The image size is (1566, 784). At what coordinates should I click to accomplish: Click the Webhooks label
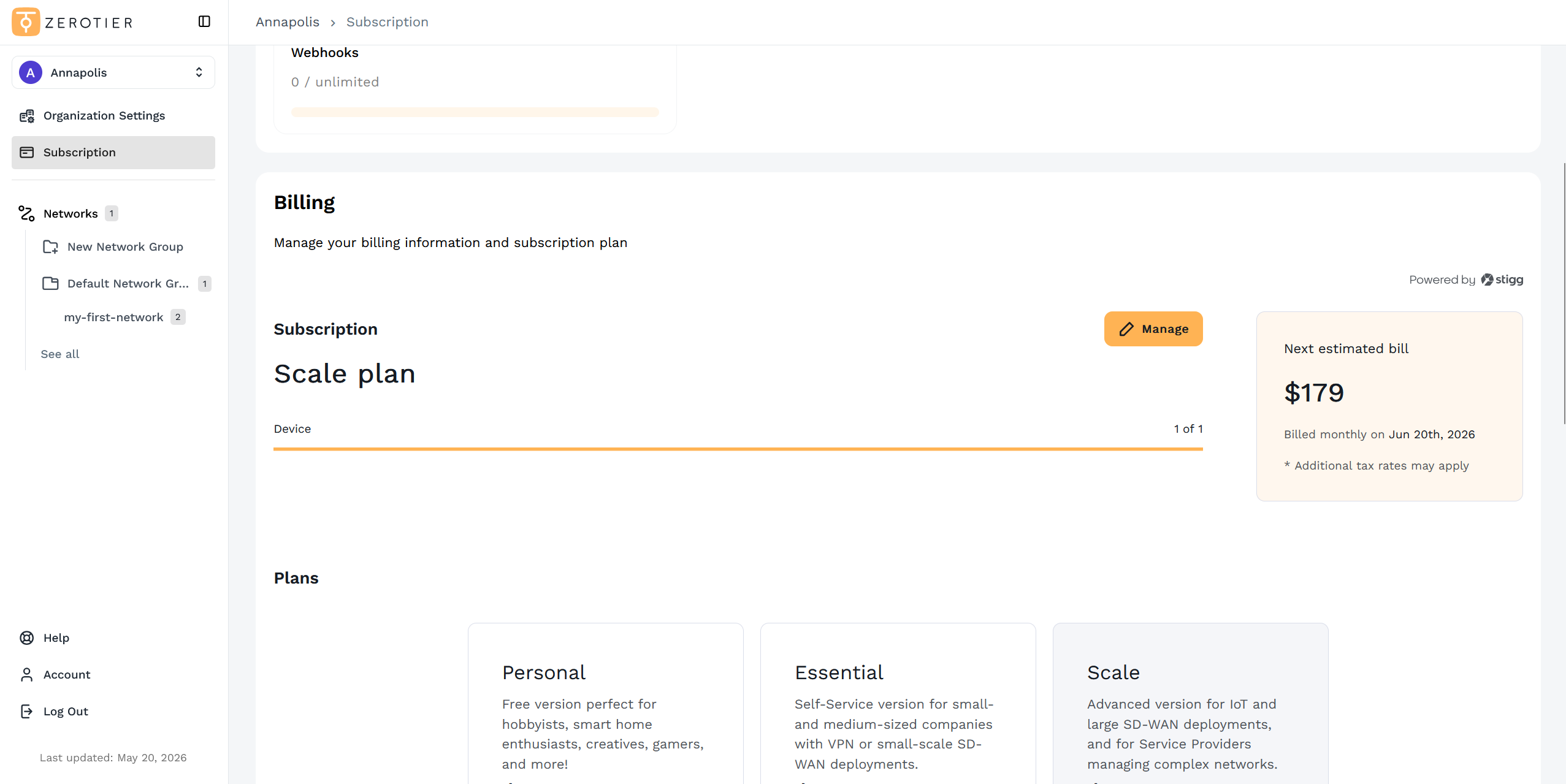325,53
